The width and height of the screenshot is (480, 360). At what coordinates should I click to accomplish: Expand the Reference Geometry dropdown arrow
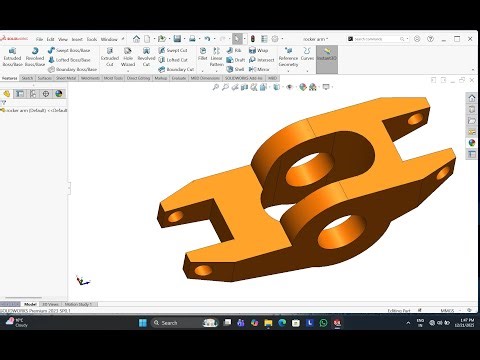[x=288, y=71]
